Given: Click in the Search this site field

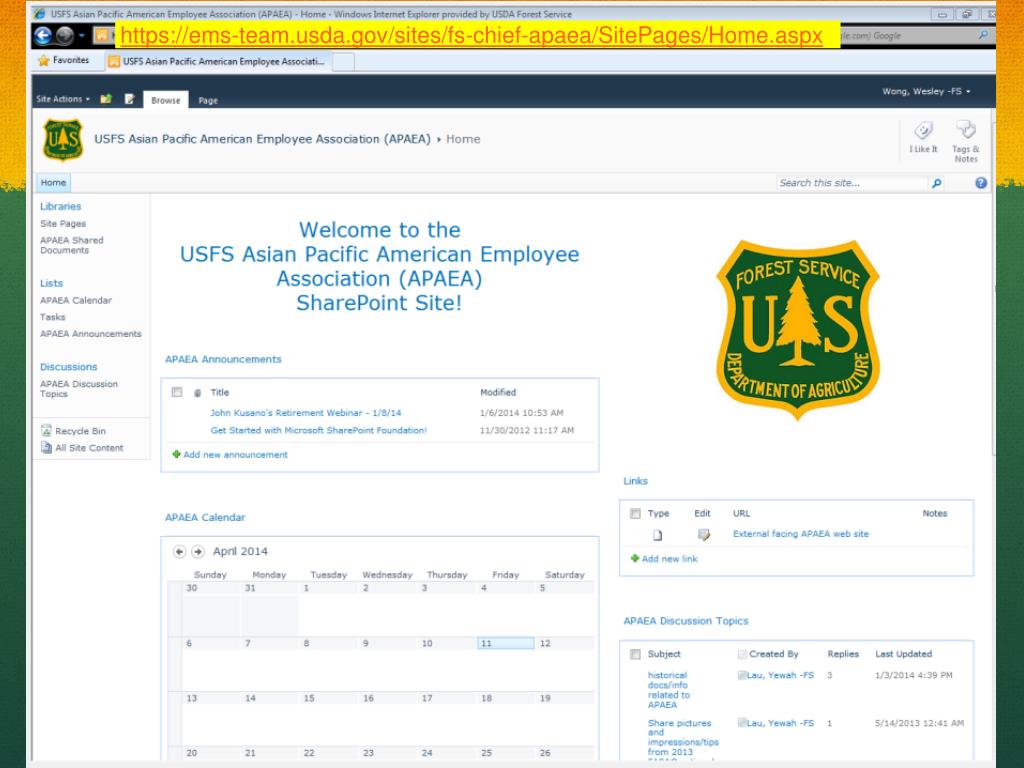Looking at the screenshot, I should click(x=852, y=184).
